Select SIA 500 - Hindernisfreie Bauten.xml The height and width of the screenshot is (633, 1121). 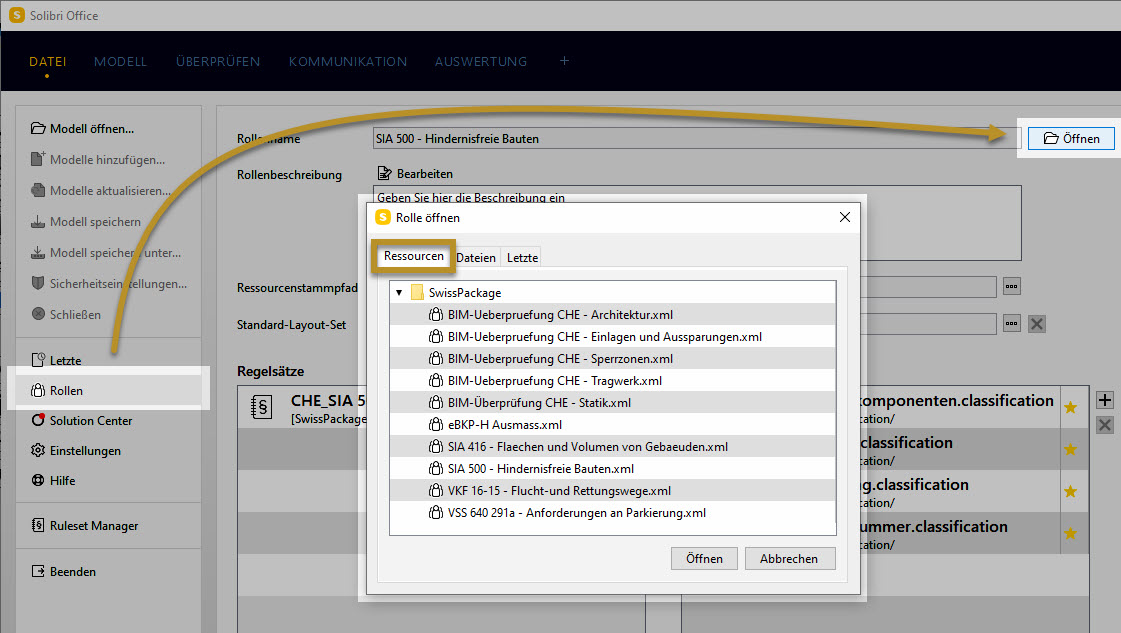point(613,468)
